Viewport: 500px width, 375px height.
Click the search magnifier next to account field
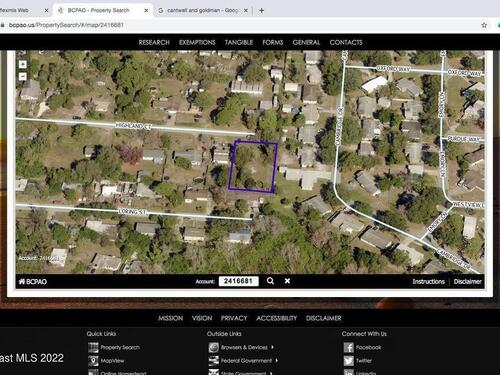tap(270, 281)
